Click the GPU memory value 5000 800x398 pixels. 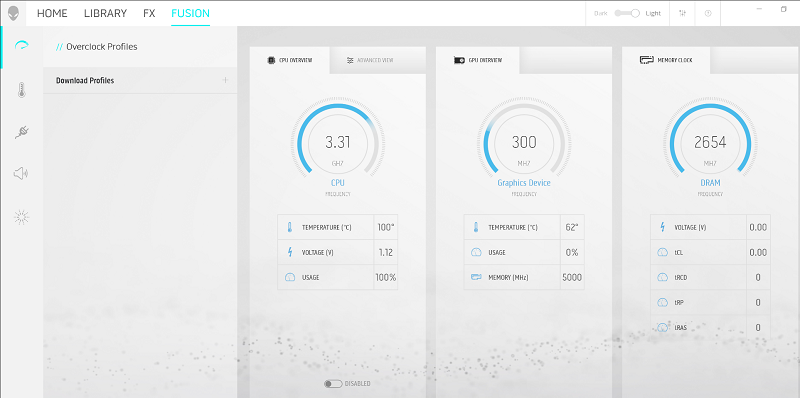click(x=572, y=277)
